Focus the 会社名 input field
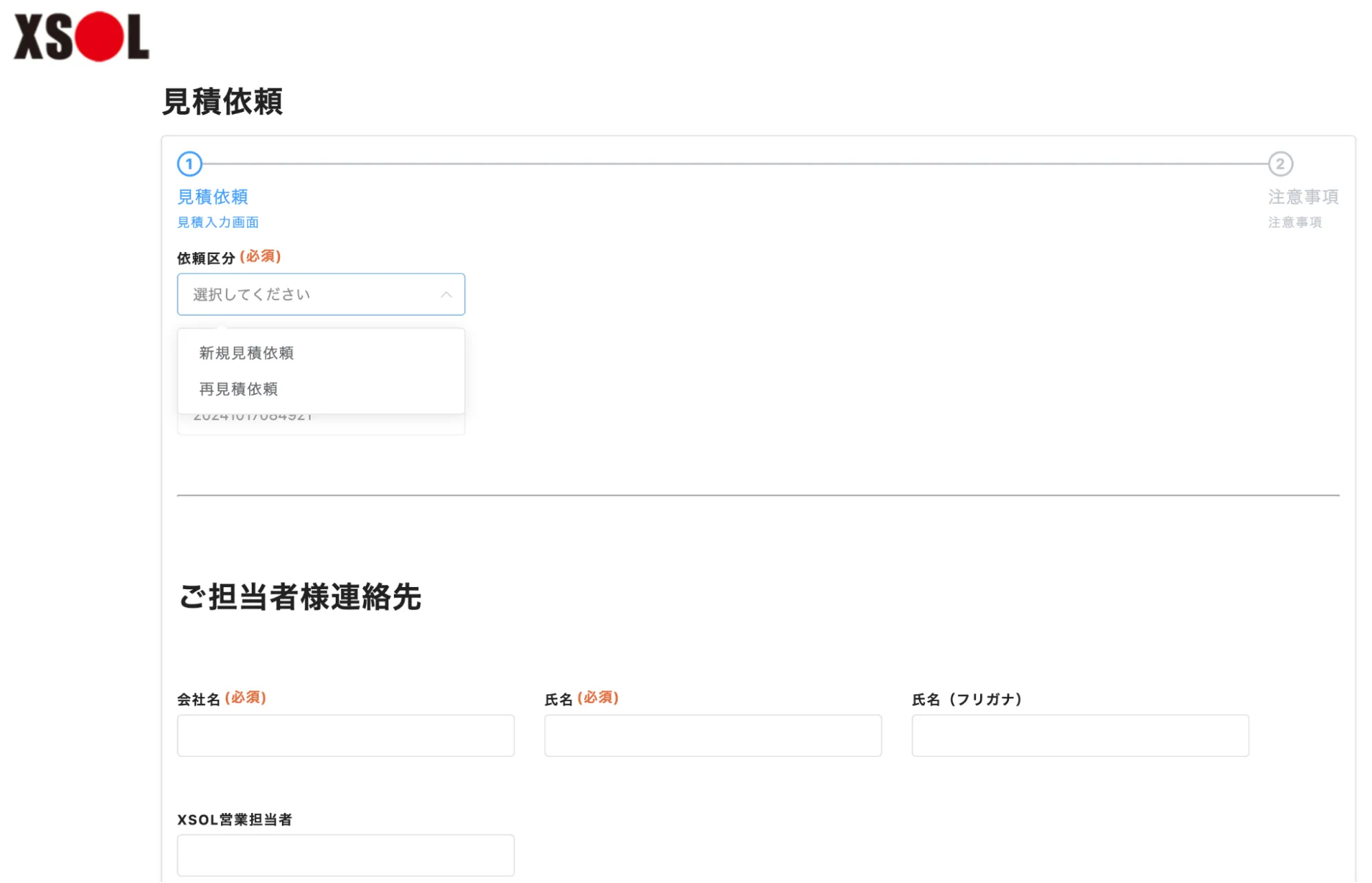Viewport: 1372px width, 883px height. 345,735
